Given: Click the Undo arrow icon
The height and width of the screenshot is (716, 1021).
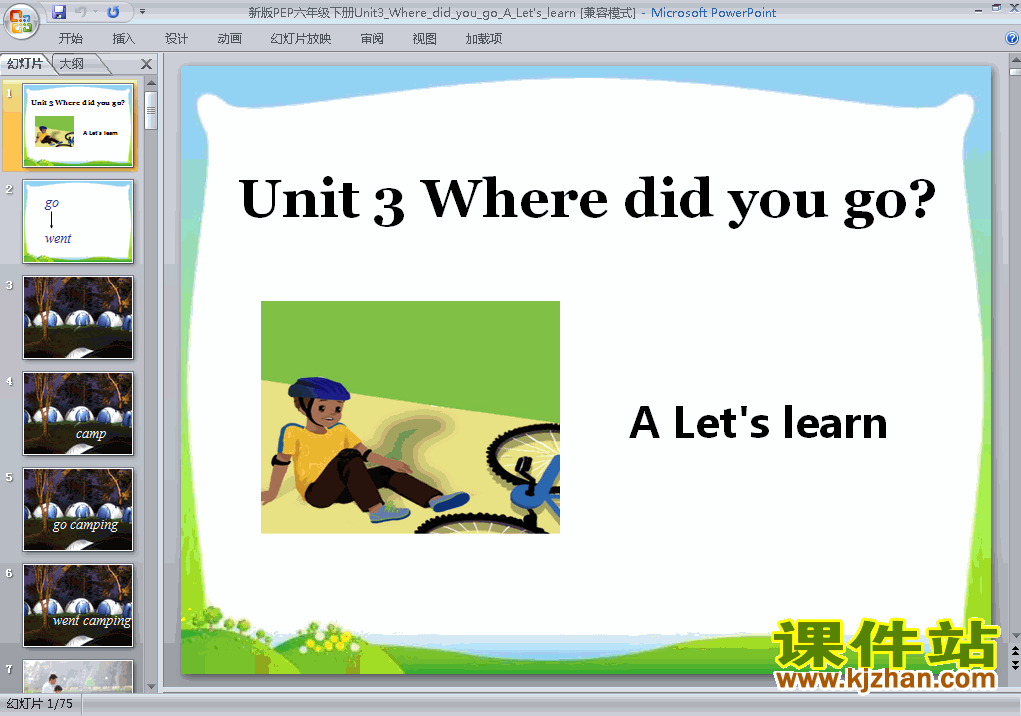Looking at the screenshot, I should (81, 12).
